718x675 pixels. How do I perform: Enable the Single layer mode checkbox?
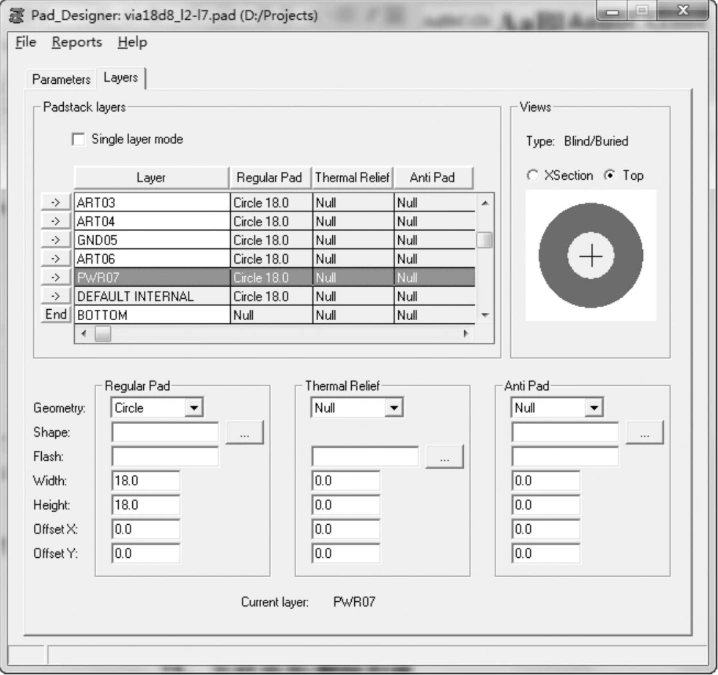[78, 139]
